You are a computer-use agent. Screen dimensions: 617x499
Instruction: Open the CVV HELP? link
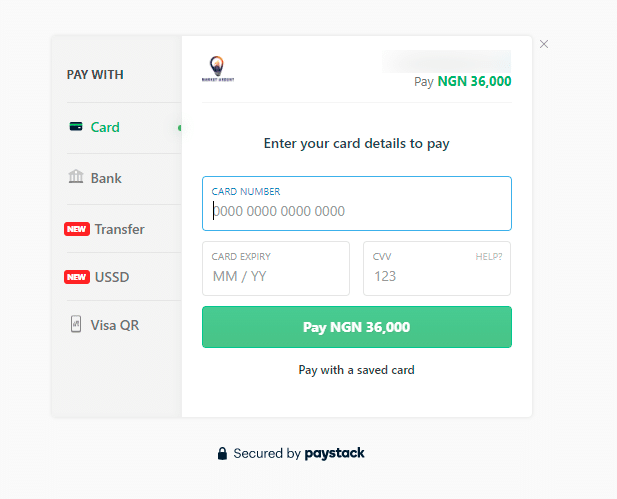point(489,257)
